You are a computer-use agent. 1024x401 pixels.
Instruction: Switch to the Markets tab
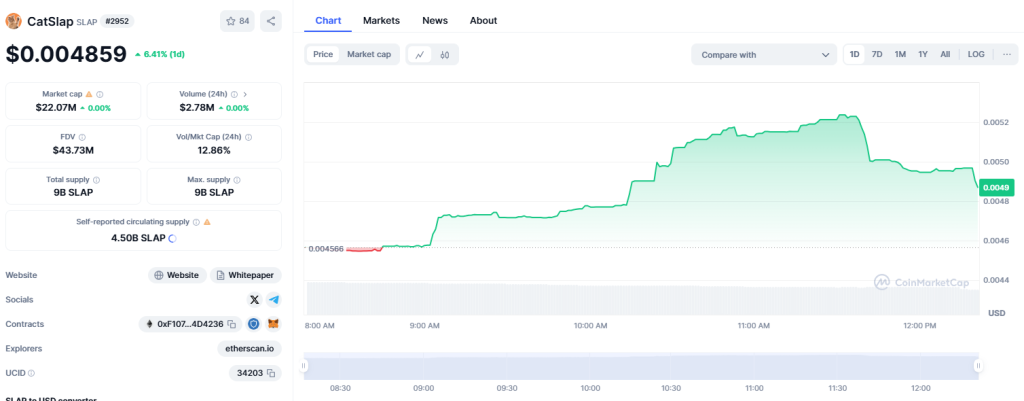click(x=381, y=20)
